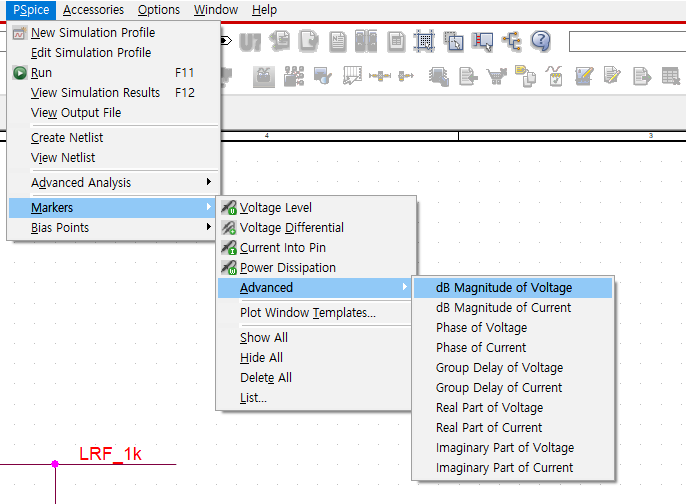
Task: Click the Cross Reference parts icon
Action: pyautogui.click(x=366, y=42)
